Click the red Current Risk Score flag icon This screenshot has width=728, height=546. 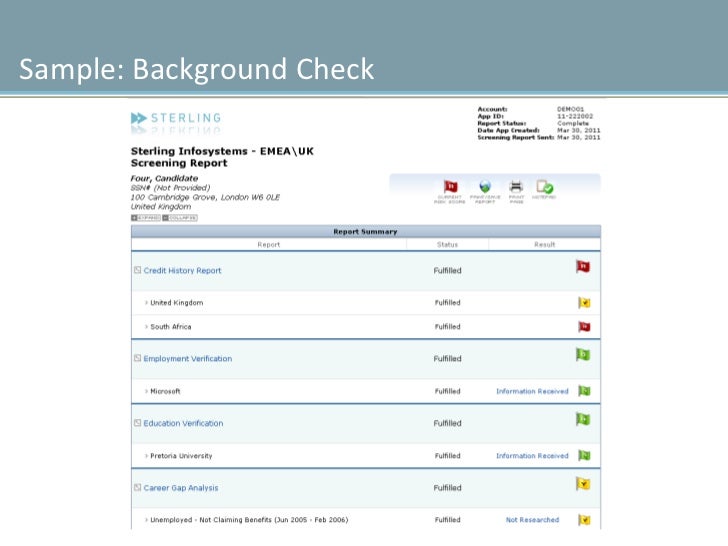[x=450, y=187]
